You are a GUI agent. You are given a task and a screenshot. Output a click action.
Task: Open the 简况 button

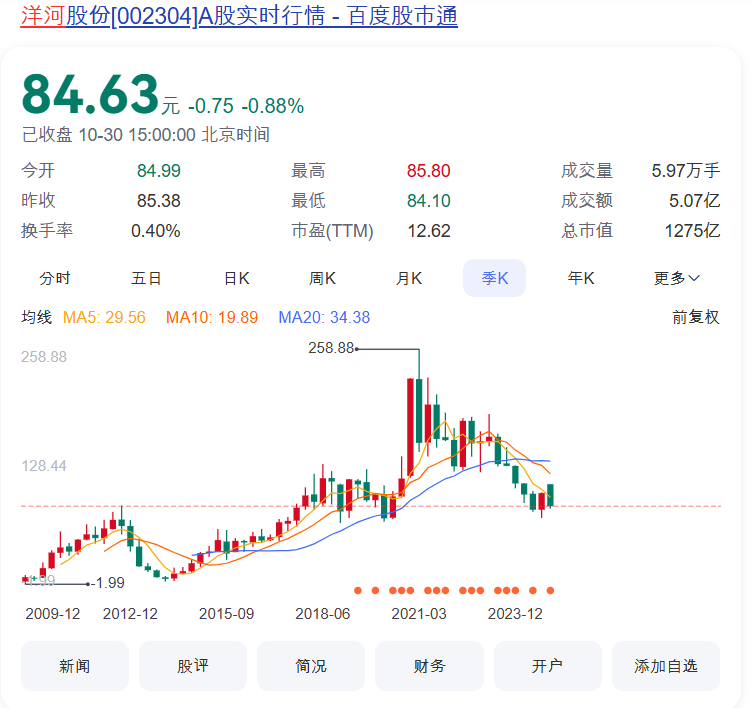(311, 666)
